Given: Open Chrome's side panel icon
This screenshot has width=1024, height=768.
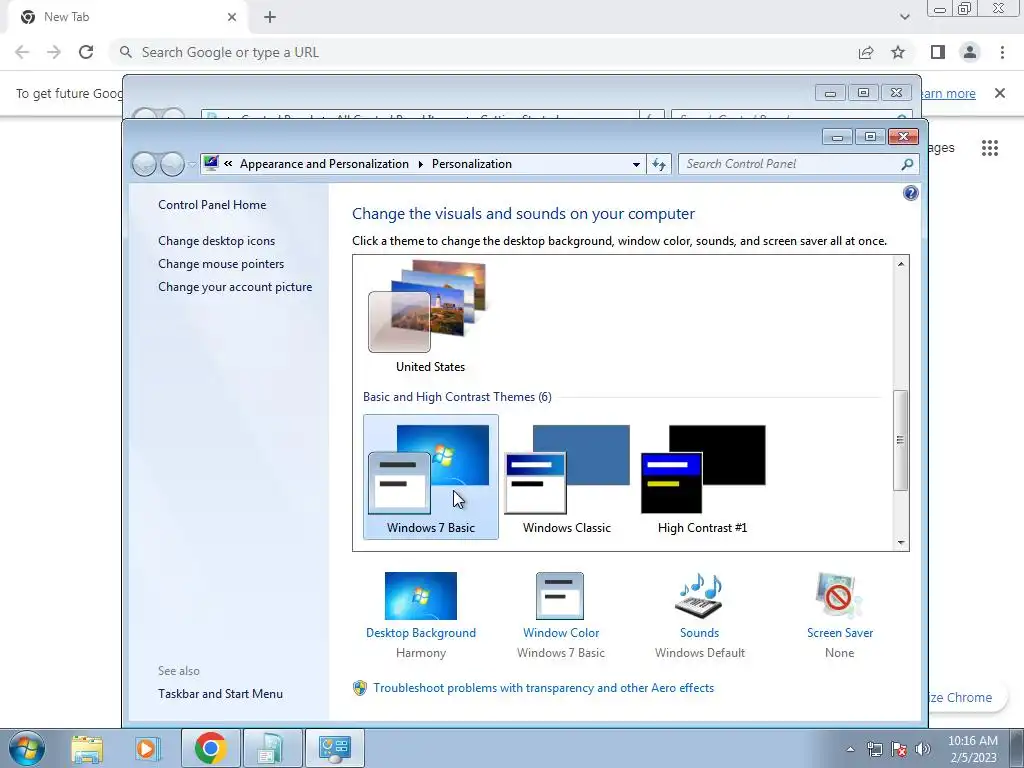Looking at the screenshot, I should [x=938, y=52].
